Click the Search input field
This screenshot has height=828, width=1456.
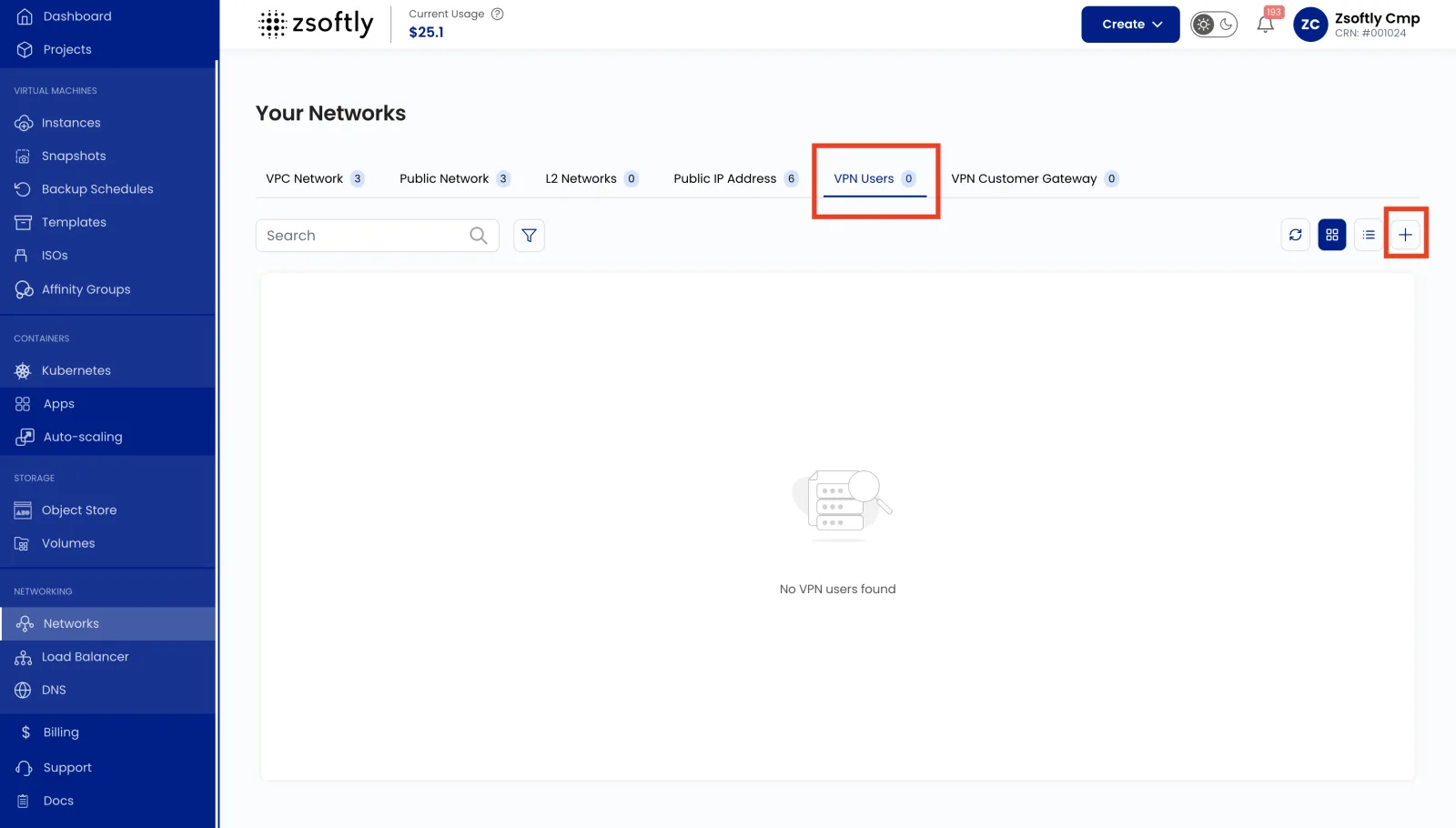[377, 236]
